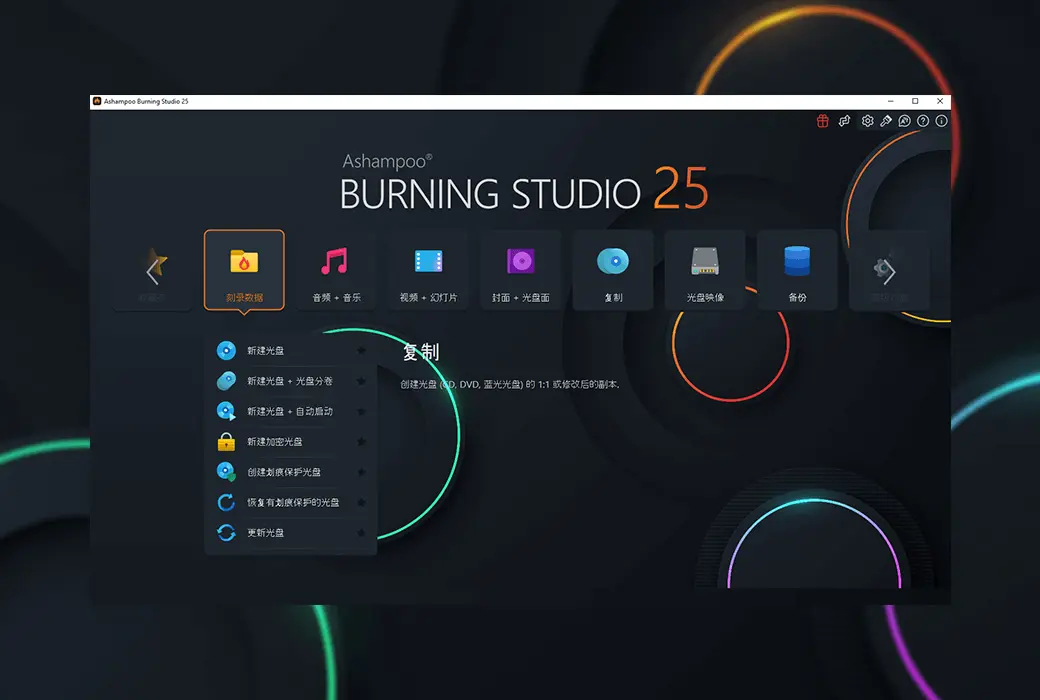Viewport: 1040px width, 700px height.
Task: Click the 复制 heading text
Action: [x=421, y=352]
